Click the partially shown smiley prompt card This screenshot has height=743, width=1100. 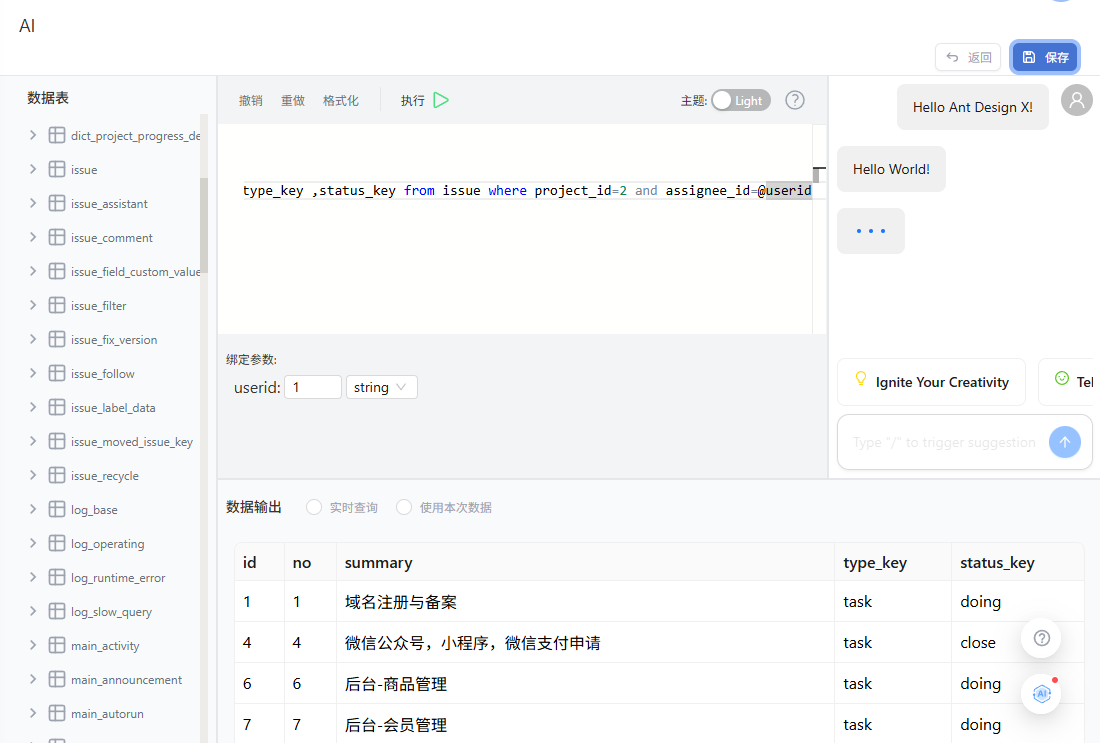coord(1066,382)
